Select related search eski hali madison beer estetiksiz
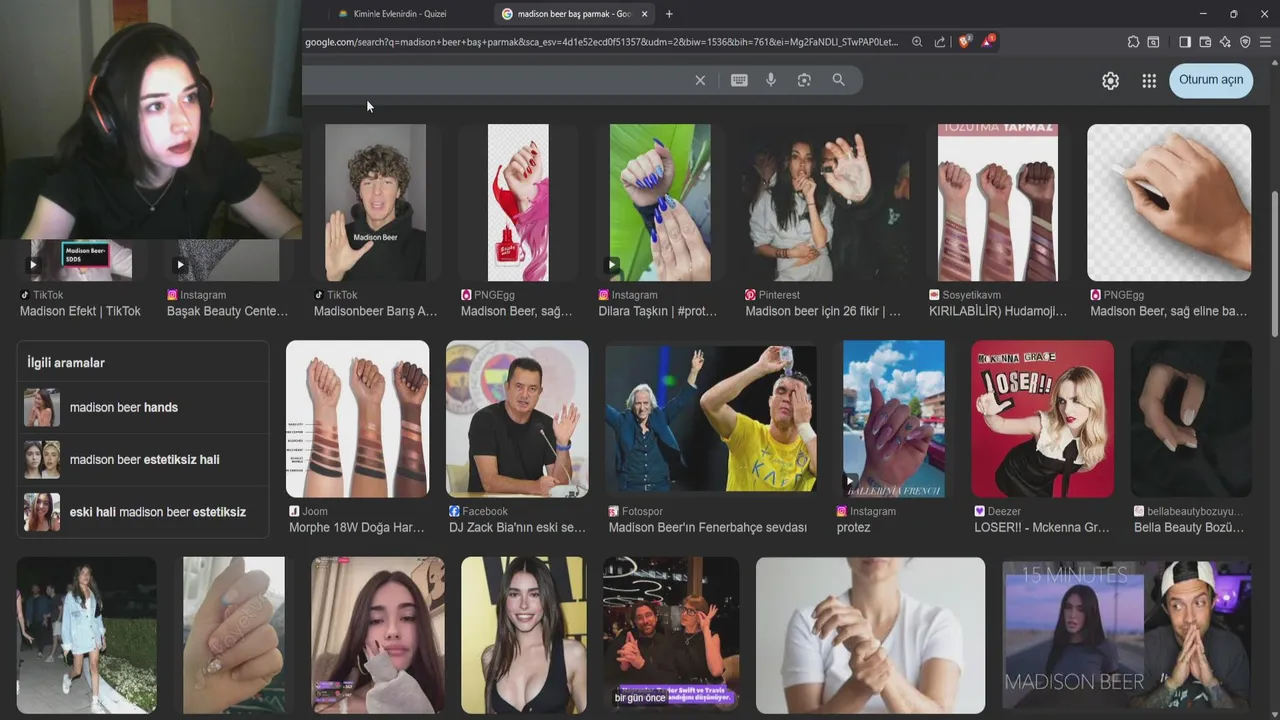This screenshot has height=720, width=1280. (x=143, y=511)
